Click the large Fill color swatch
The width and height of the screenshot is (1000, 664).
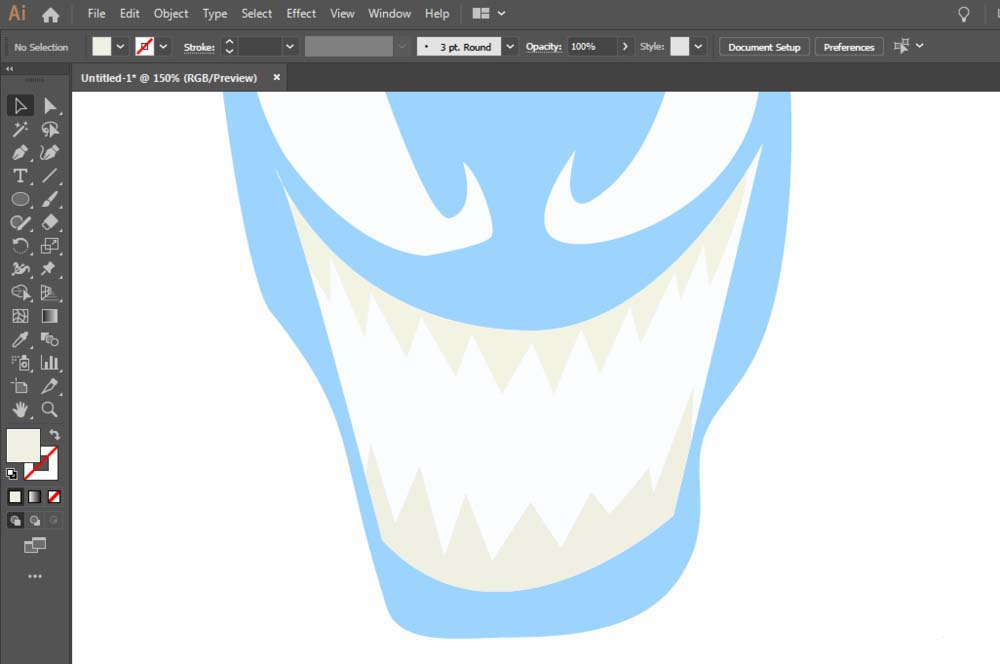click(23, 445)
